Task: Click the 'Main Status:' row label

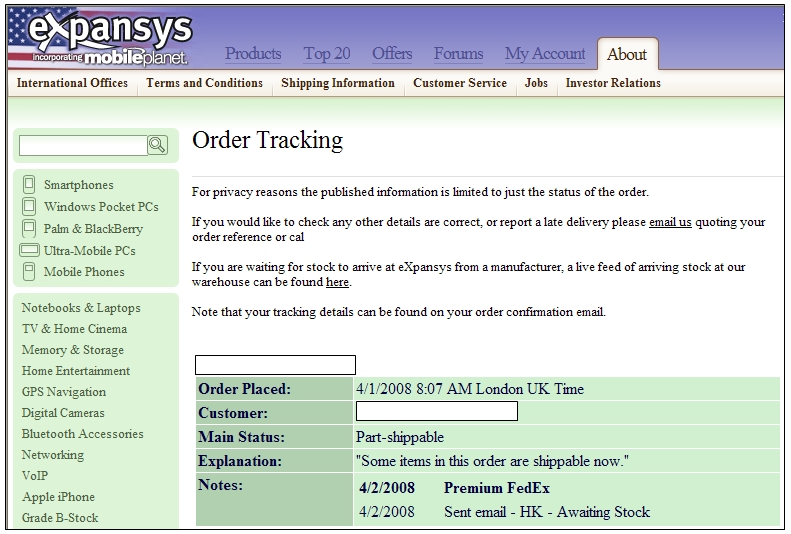Action: (242, 437)
